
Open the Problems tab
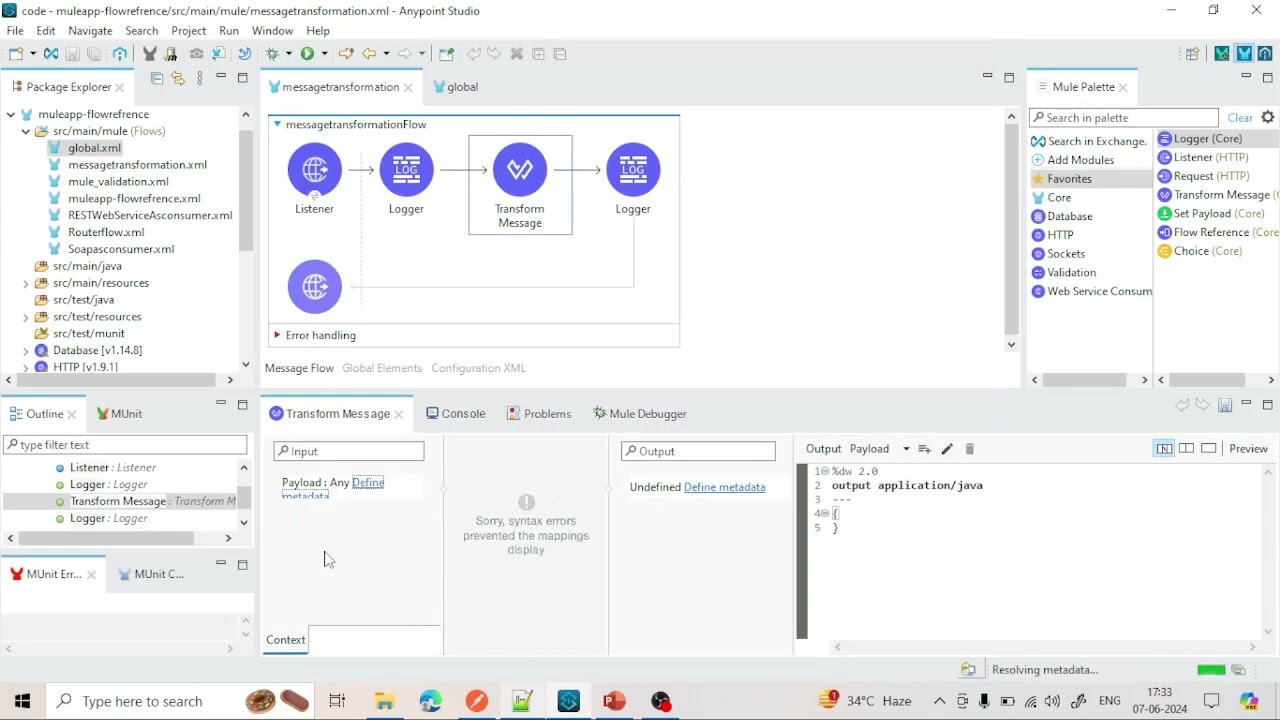click(539, 414)
